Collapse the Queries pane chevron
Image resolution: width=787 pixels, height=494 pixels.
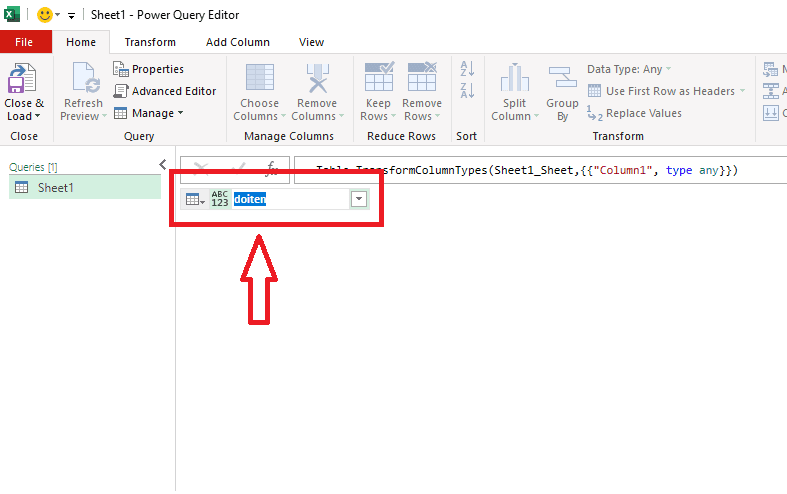pos(163,164)
